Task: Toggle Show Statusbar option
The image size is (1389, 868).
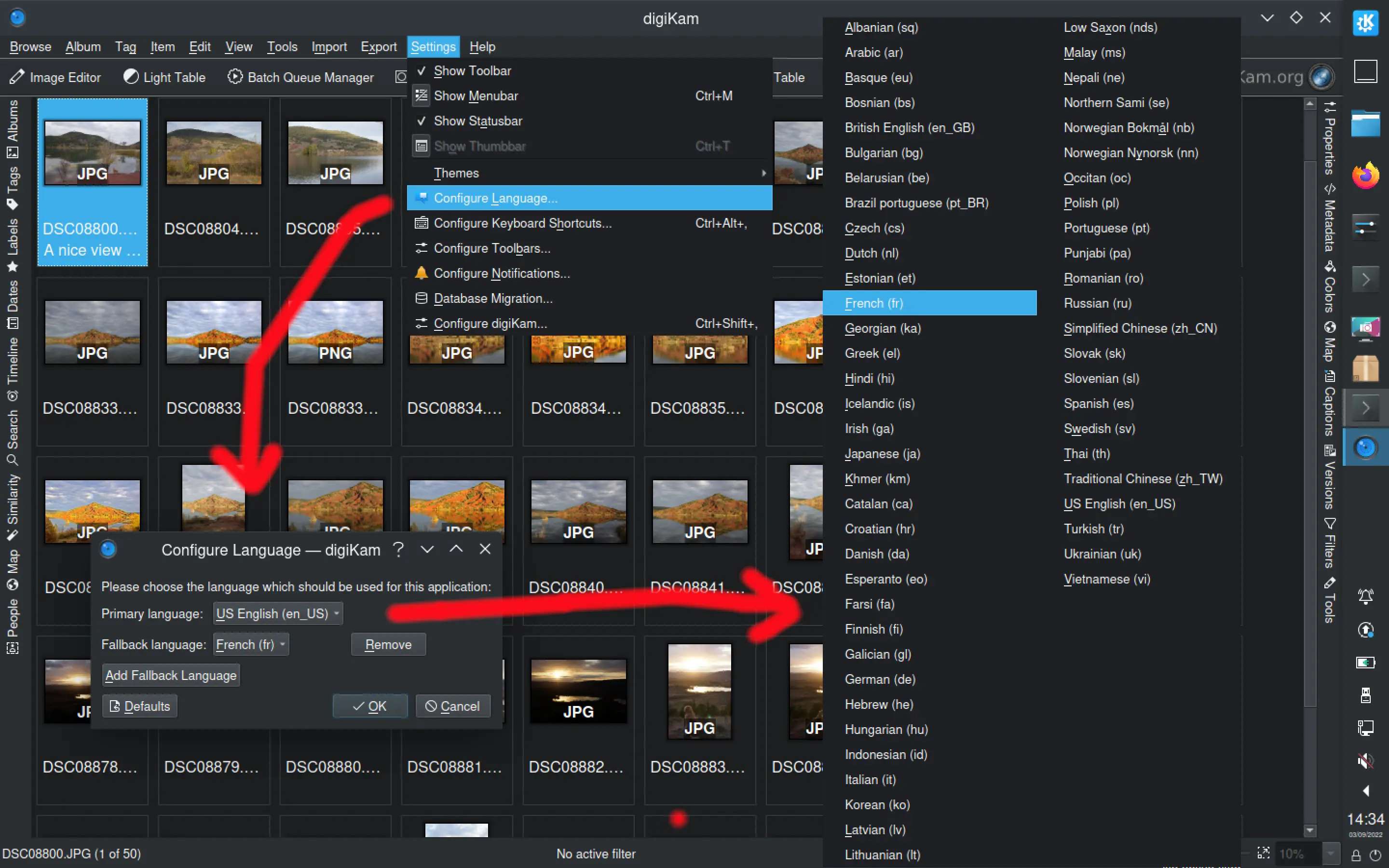Action: pyautogui.click(x=477, y=121)
